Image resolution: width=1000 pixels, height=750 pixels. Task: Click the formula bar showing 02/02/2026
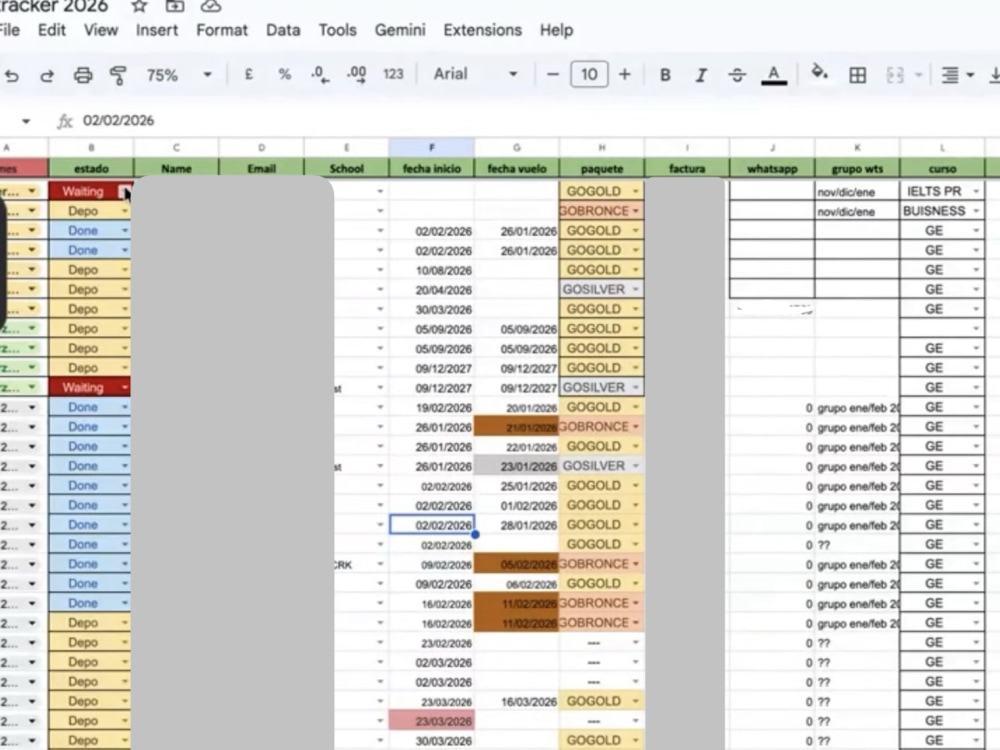[119, 121]
